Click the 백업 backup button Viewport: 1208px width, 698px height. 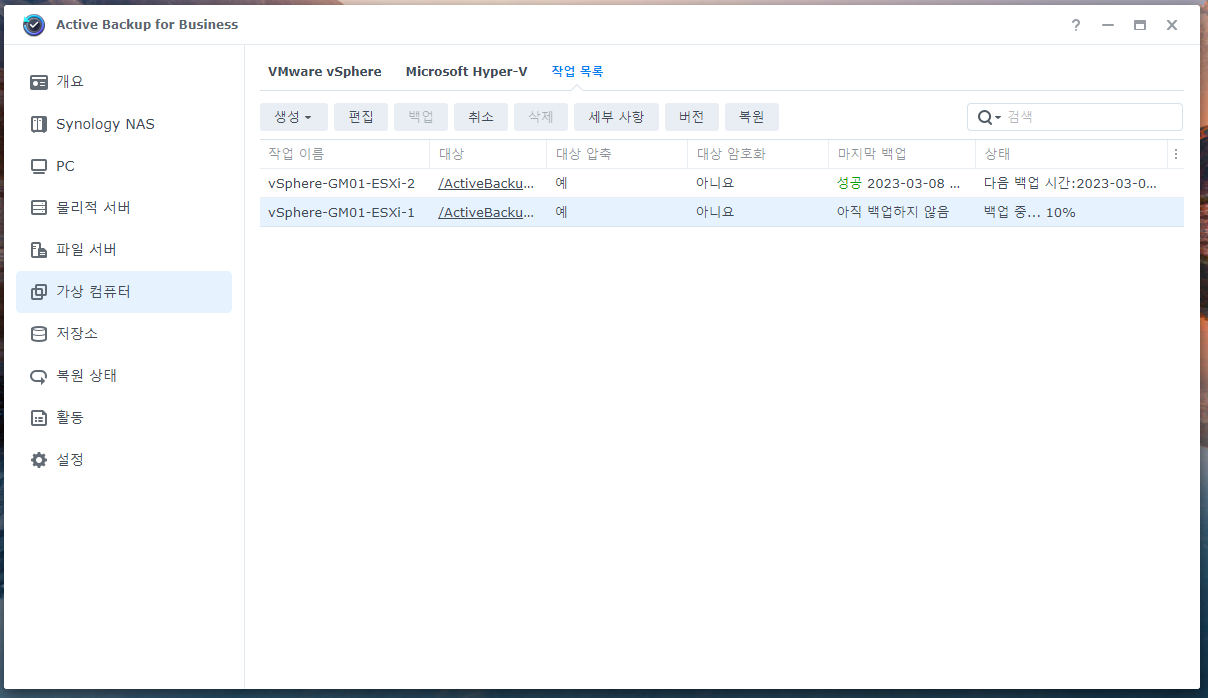point(421,117)
